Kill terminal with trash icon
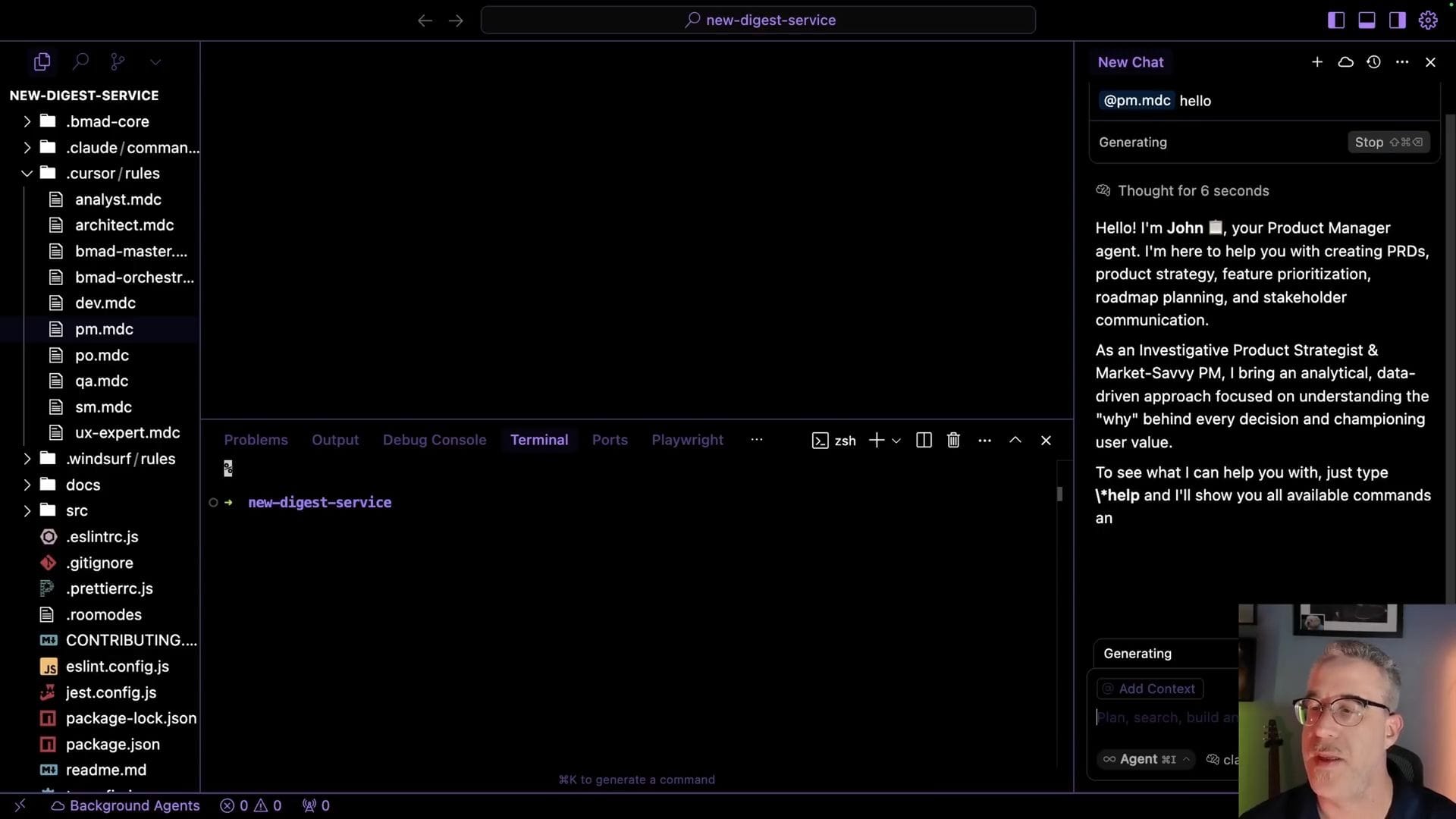The image size is (1456, 819). (x=953, y=441)
